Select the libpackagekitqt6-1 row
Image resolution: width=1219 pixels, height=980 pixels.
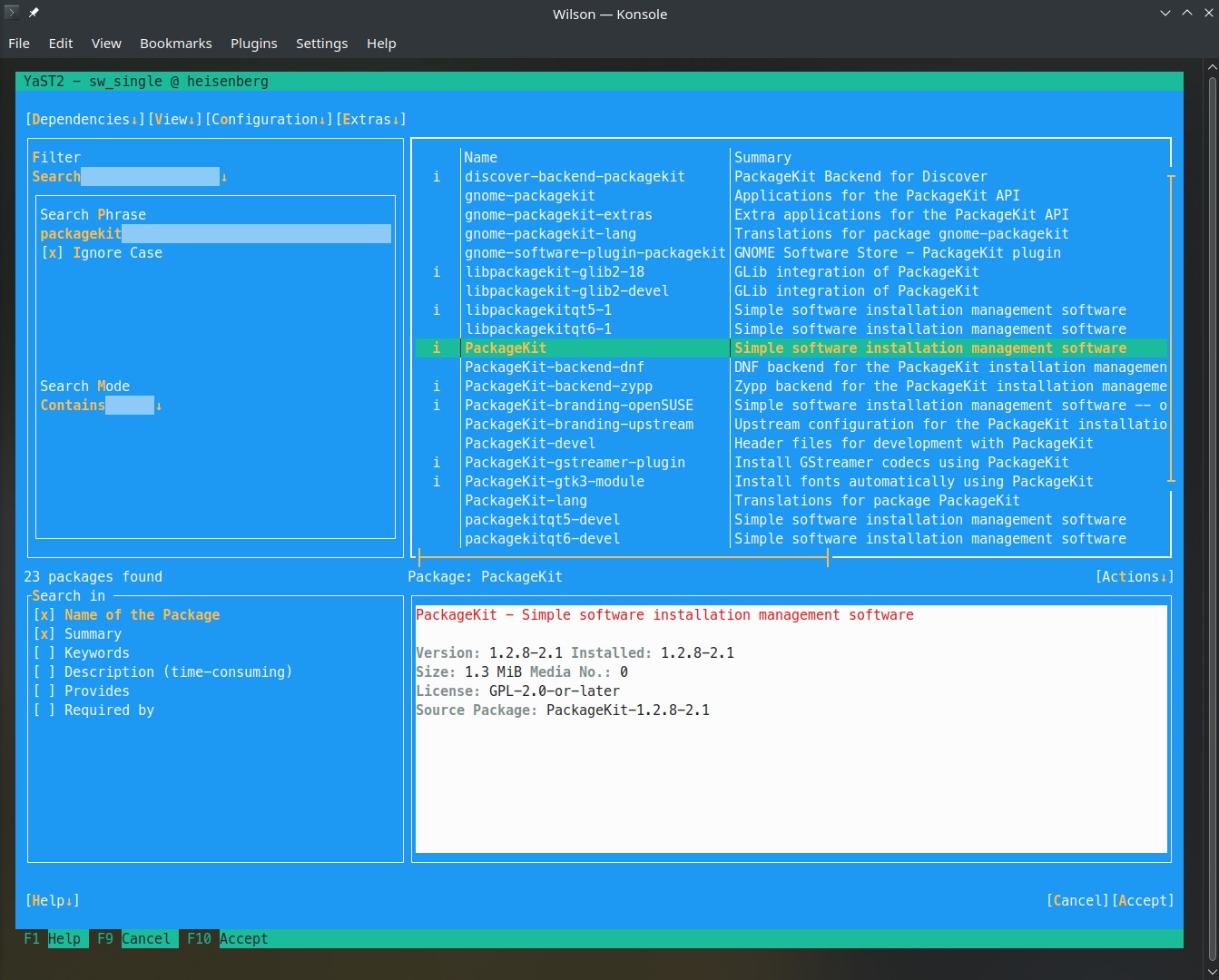[791, 329]
